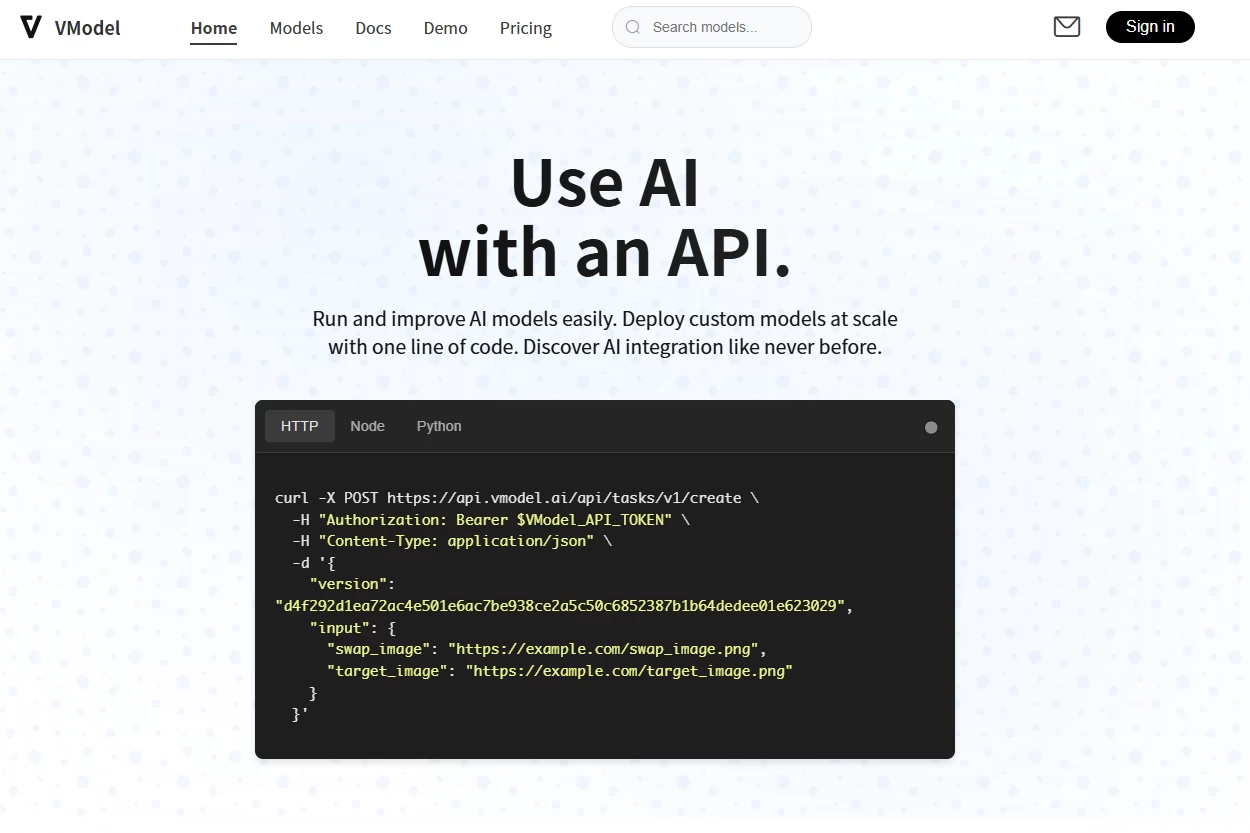This screenshot has width=1250, height=833.
Task: Switch to the Node code tab
Action: [367, 425]
